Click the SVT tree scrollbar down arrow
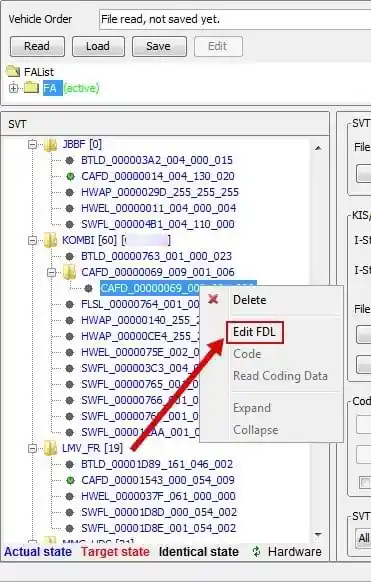The height and width of the screenshot is (582, 371). [x=318, y=534]
